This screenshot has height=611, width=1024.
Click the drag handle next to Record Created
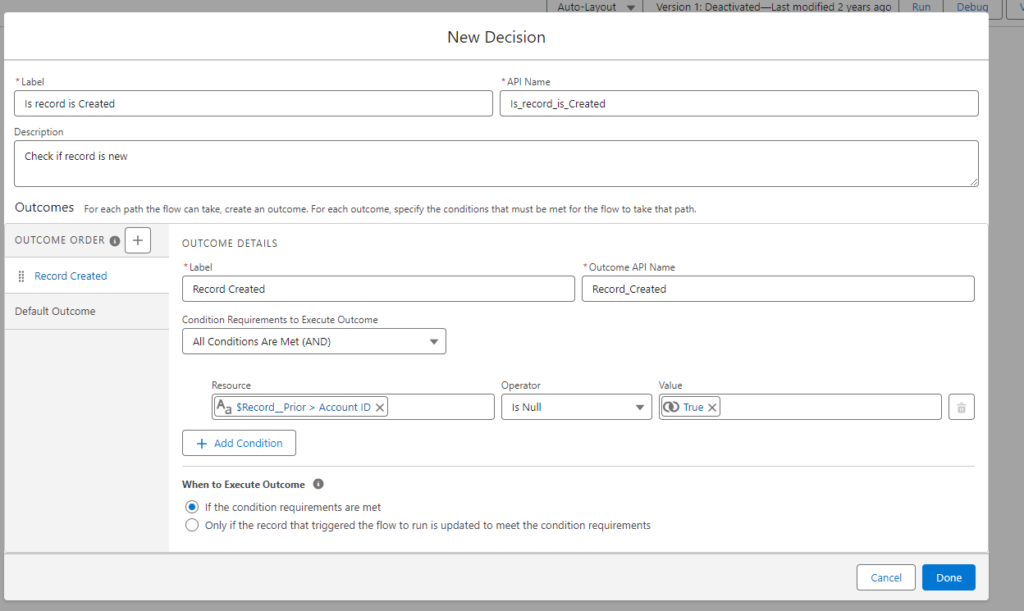tap(20, 275)
